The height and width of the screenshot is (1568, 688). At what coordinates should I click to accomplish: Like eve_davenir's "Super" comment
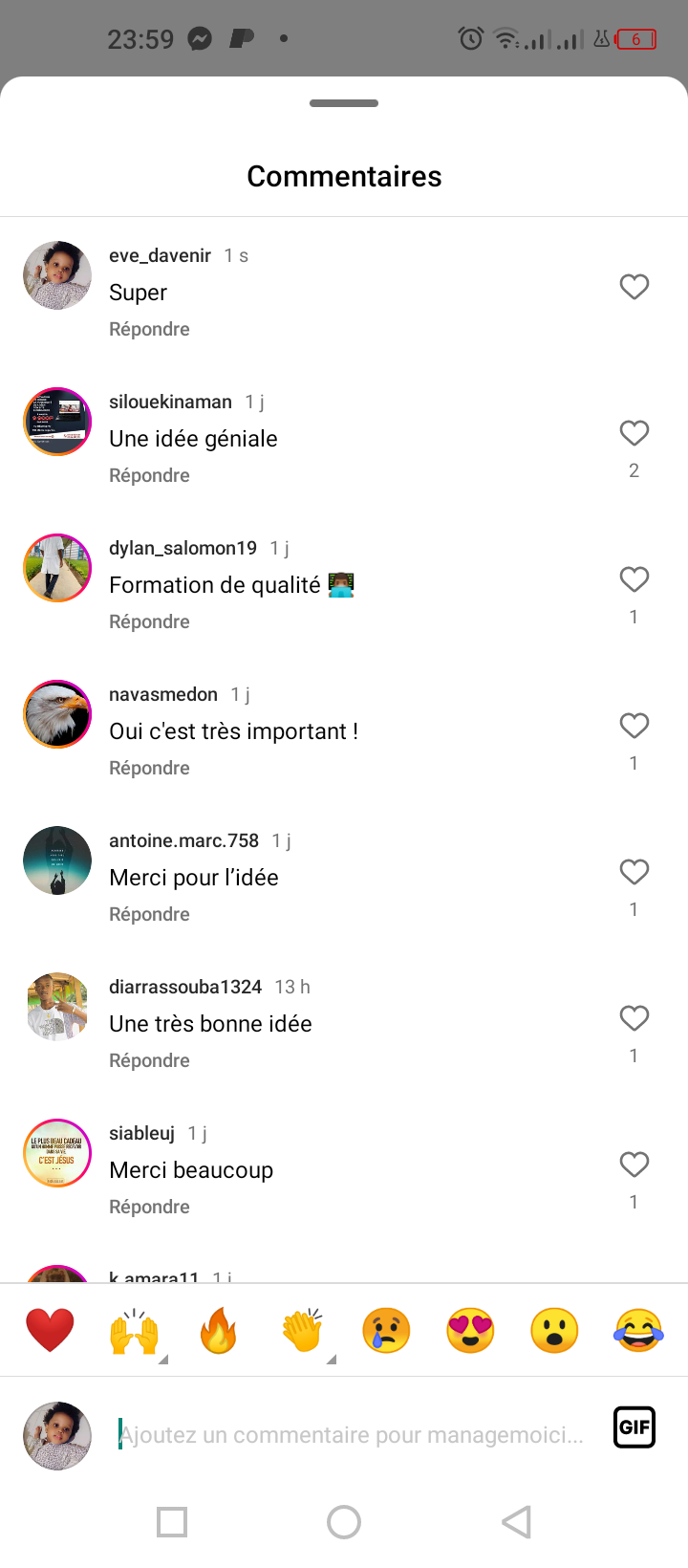[634, 287]
